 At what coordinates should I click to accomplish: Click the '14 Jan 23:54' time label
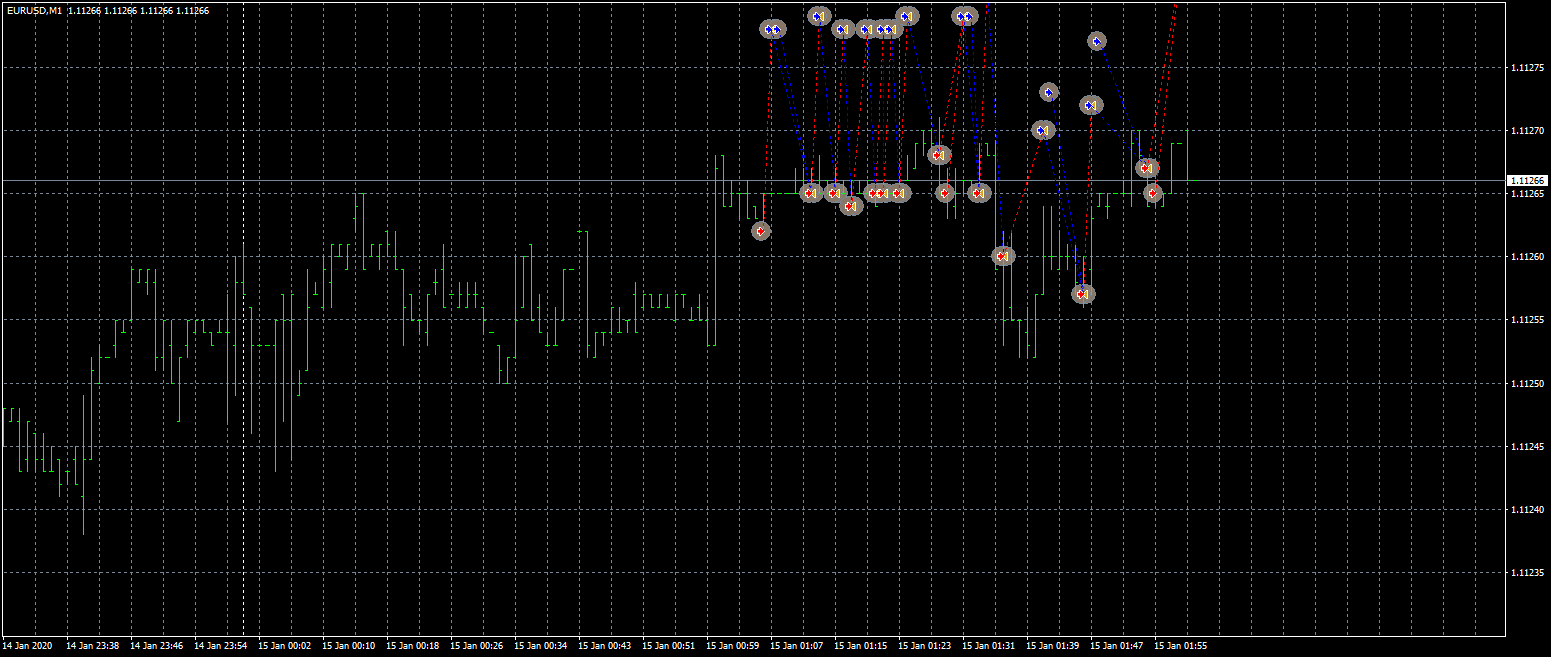(221, 646)
